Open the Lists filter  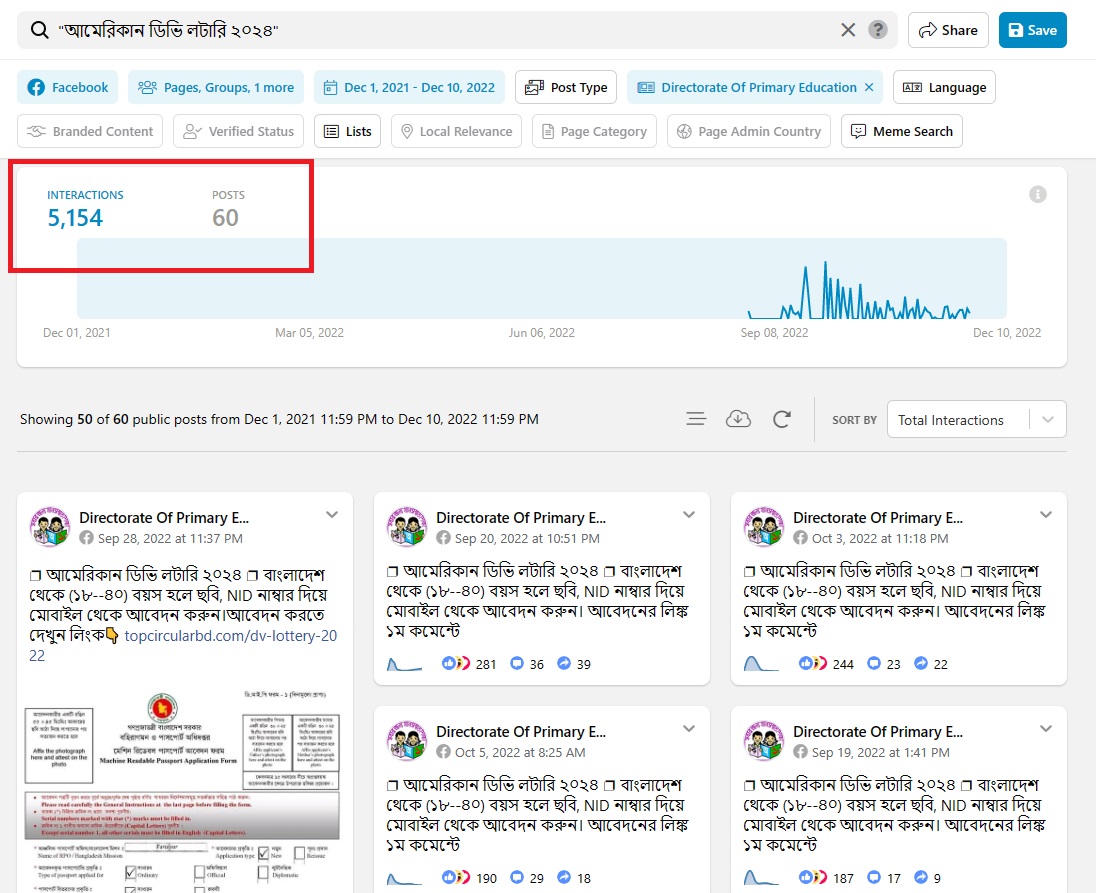coord(347,131)
